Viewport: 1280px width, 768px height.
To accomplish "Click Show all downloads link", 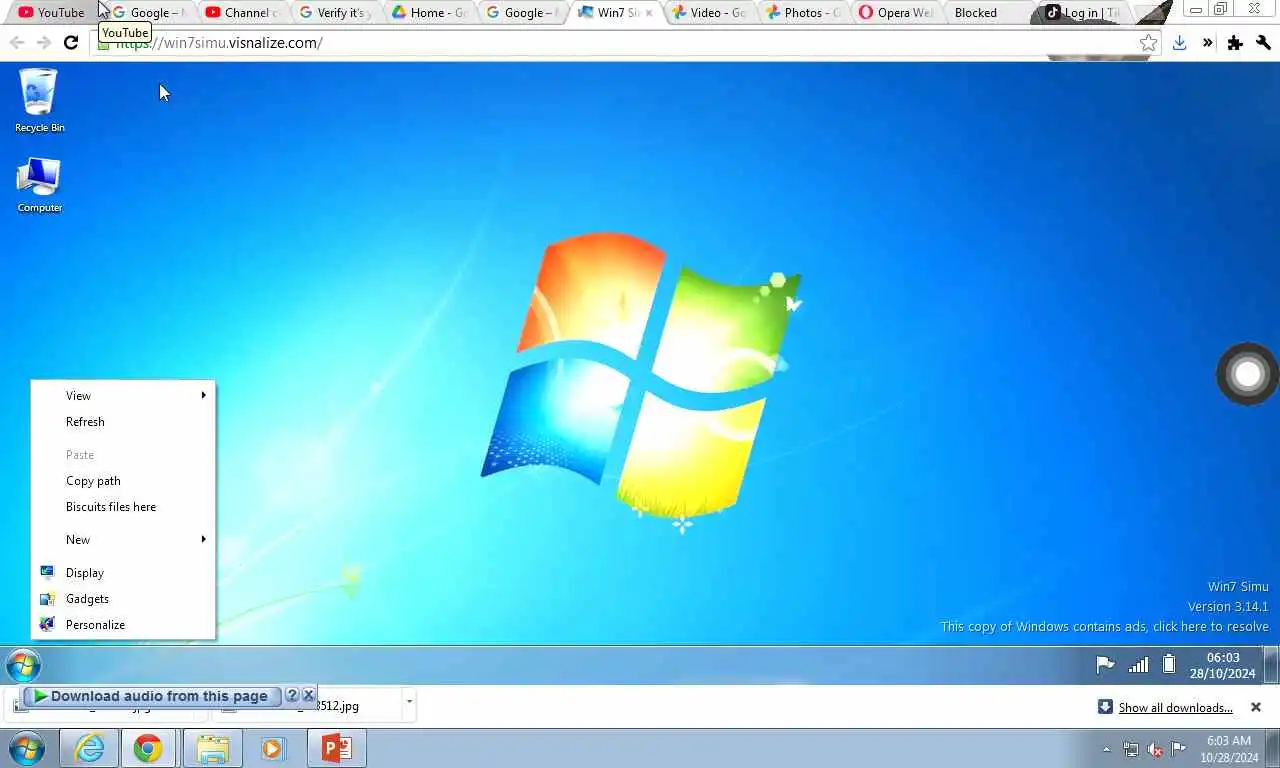I will click(x=1175, y=708).
